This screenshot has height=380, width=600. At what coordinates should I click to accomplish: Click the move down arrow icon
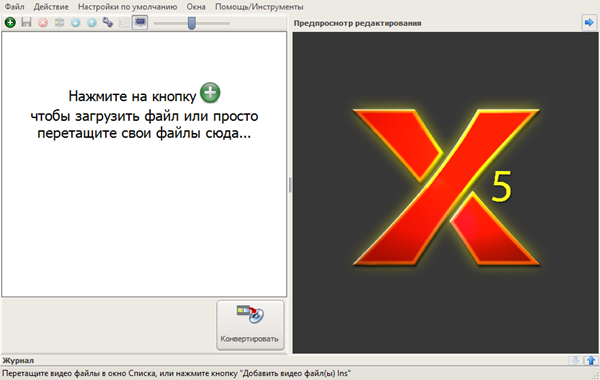(75, 23)
